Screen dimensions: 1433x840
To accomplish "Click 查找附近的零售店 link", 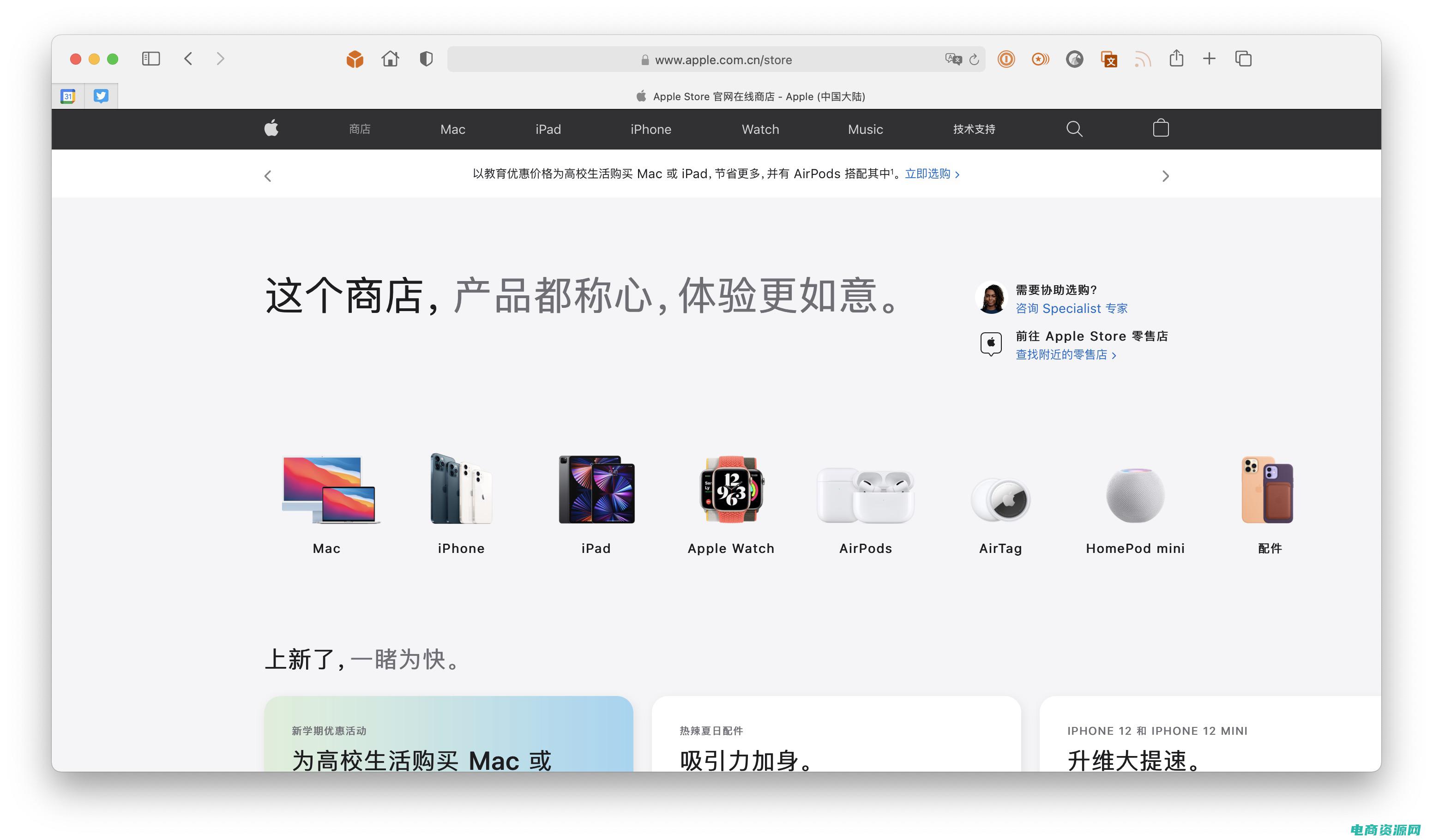I will coord(1066,354).
